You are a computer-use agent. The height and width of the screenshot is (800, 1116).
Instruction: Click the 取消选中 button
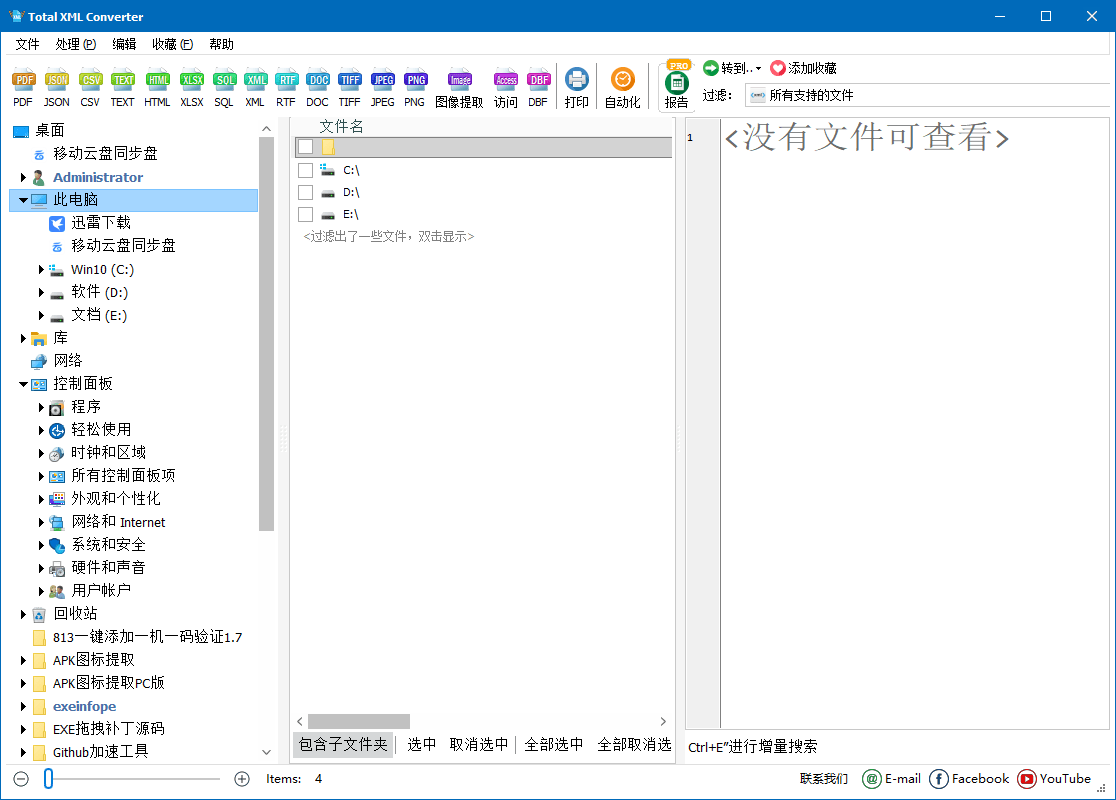[x=479, y=744]
